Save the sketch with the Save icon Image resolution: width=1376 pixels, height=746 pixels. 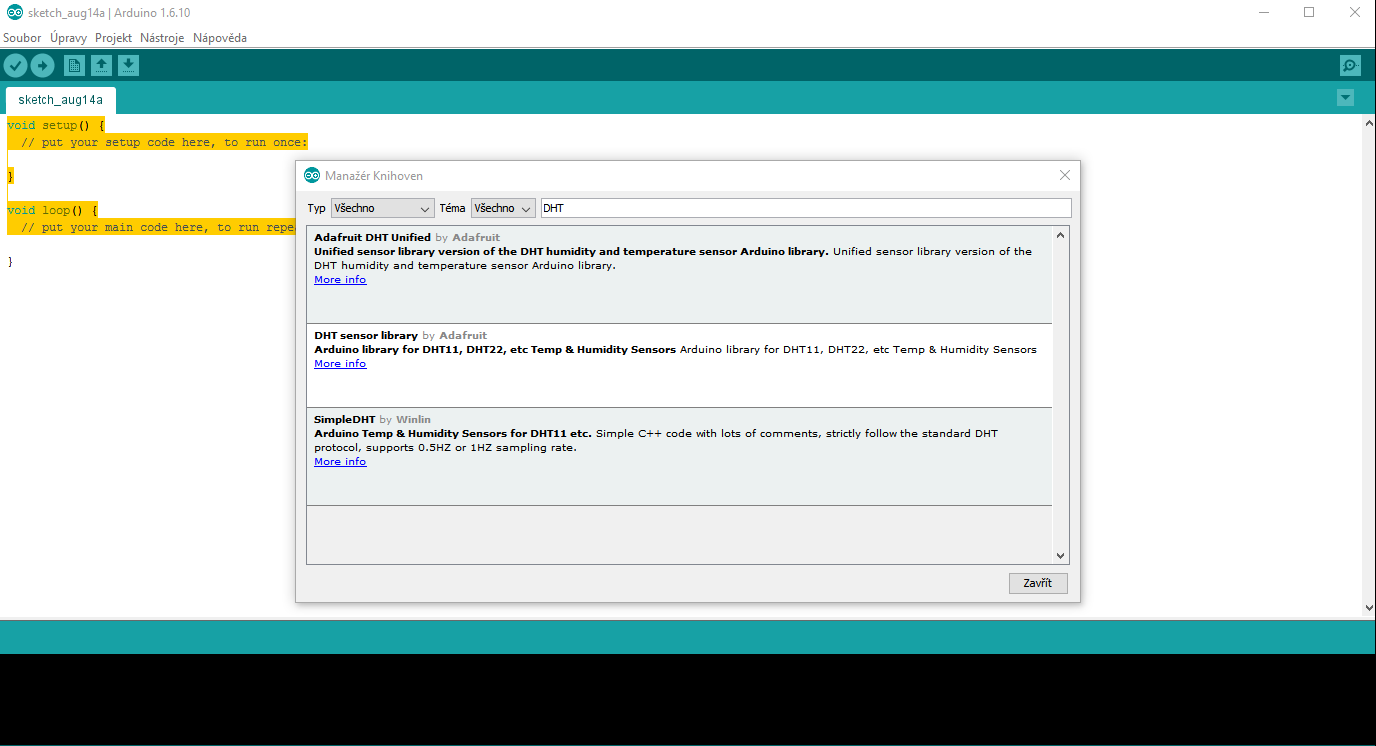[x=128, y=65]
